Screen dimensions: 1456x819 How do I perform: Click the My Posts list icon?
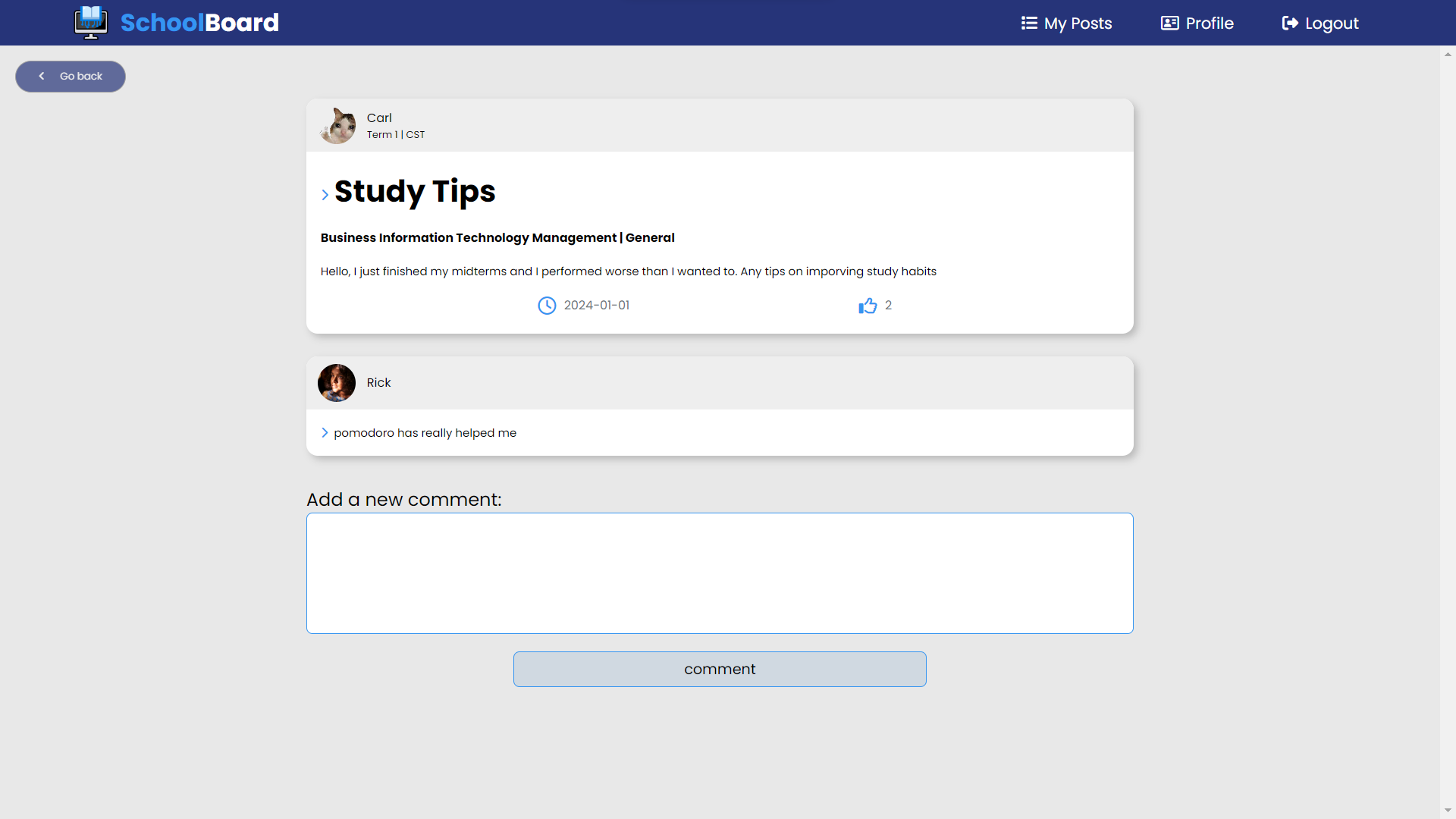click(x=1029, y=23)
